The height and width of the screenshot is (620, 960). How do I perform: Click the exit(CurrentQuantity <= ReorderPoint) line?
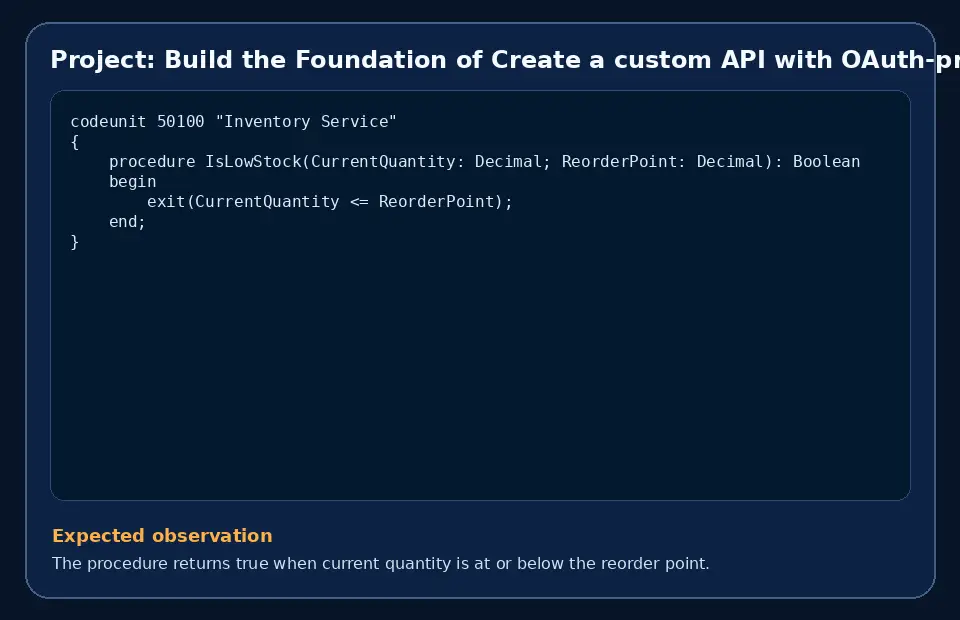tap(329, 202)
